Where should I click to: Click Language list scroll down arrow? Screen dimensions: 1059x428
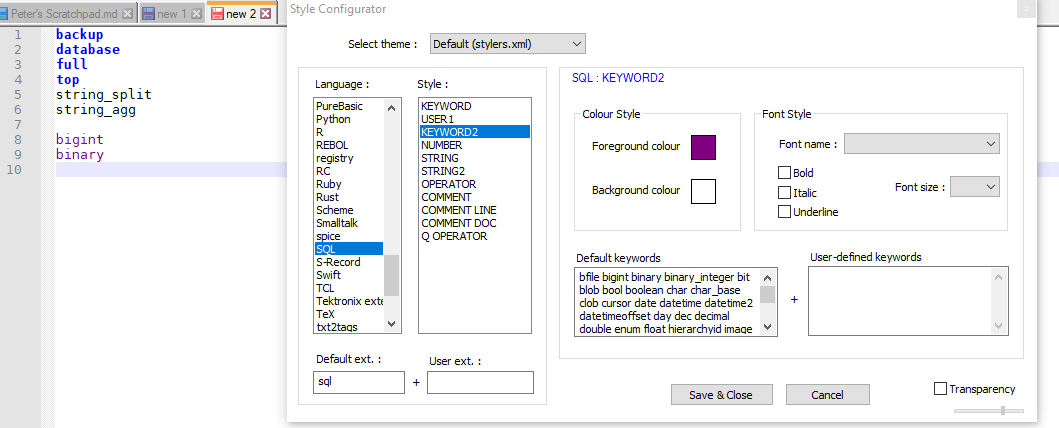(x=392, y=325)
